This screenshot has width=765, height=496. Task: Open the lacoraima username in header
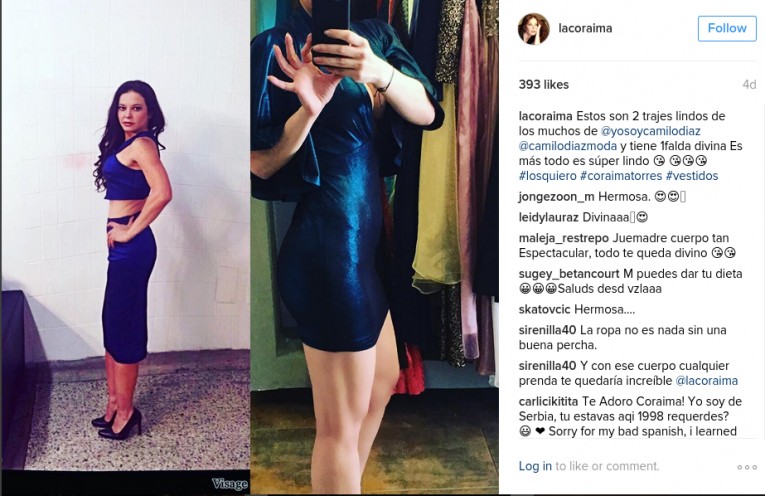585,28
